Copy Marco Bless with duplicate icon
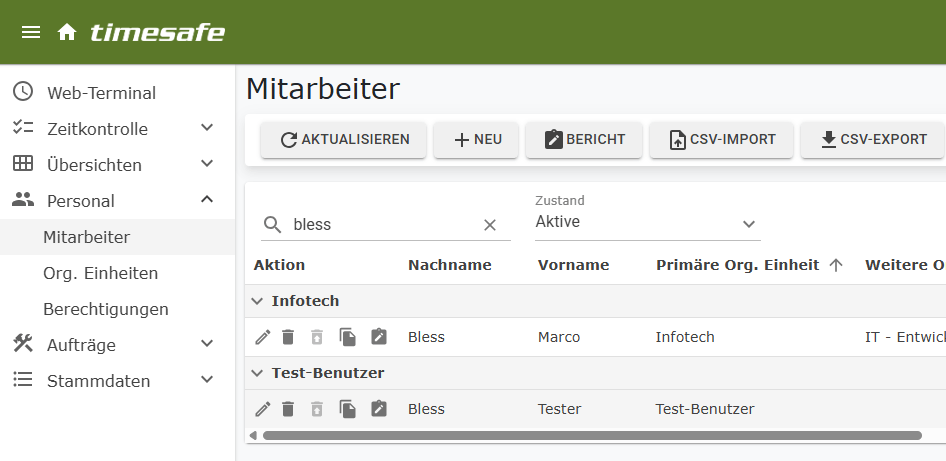Image resolution: width=946 pixels, height=461 pixels. coord(348,337)
